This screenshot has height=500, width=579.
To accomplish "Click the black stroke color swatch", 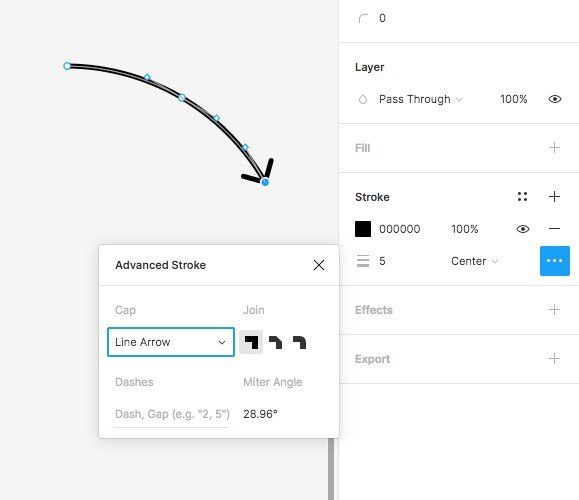I will click(363, 229).
